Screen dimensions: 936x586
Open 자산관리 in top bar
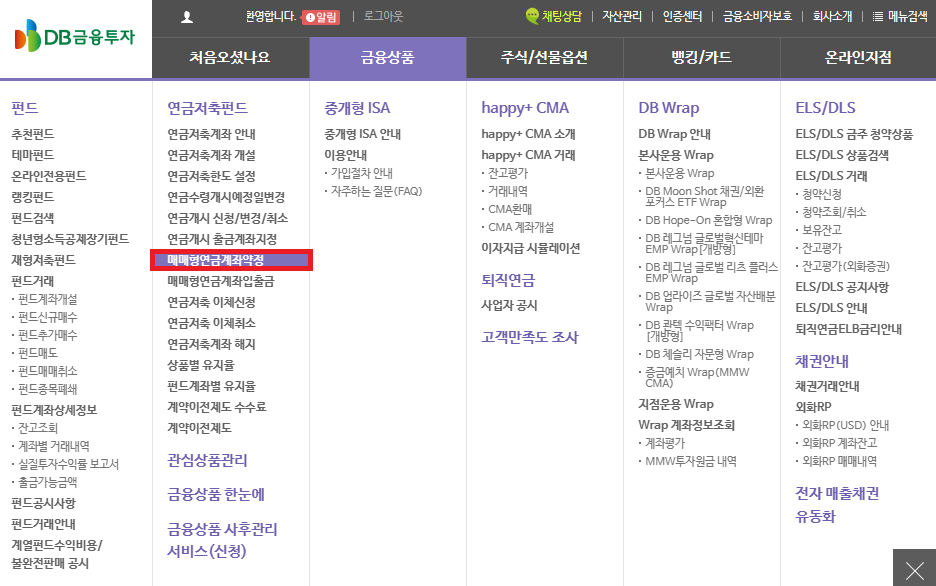click(621, 17)
